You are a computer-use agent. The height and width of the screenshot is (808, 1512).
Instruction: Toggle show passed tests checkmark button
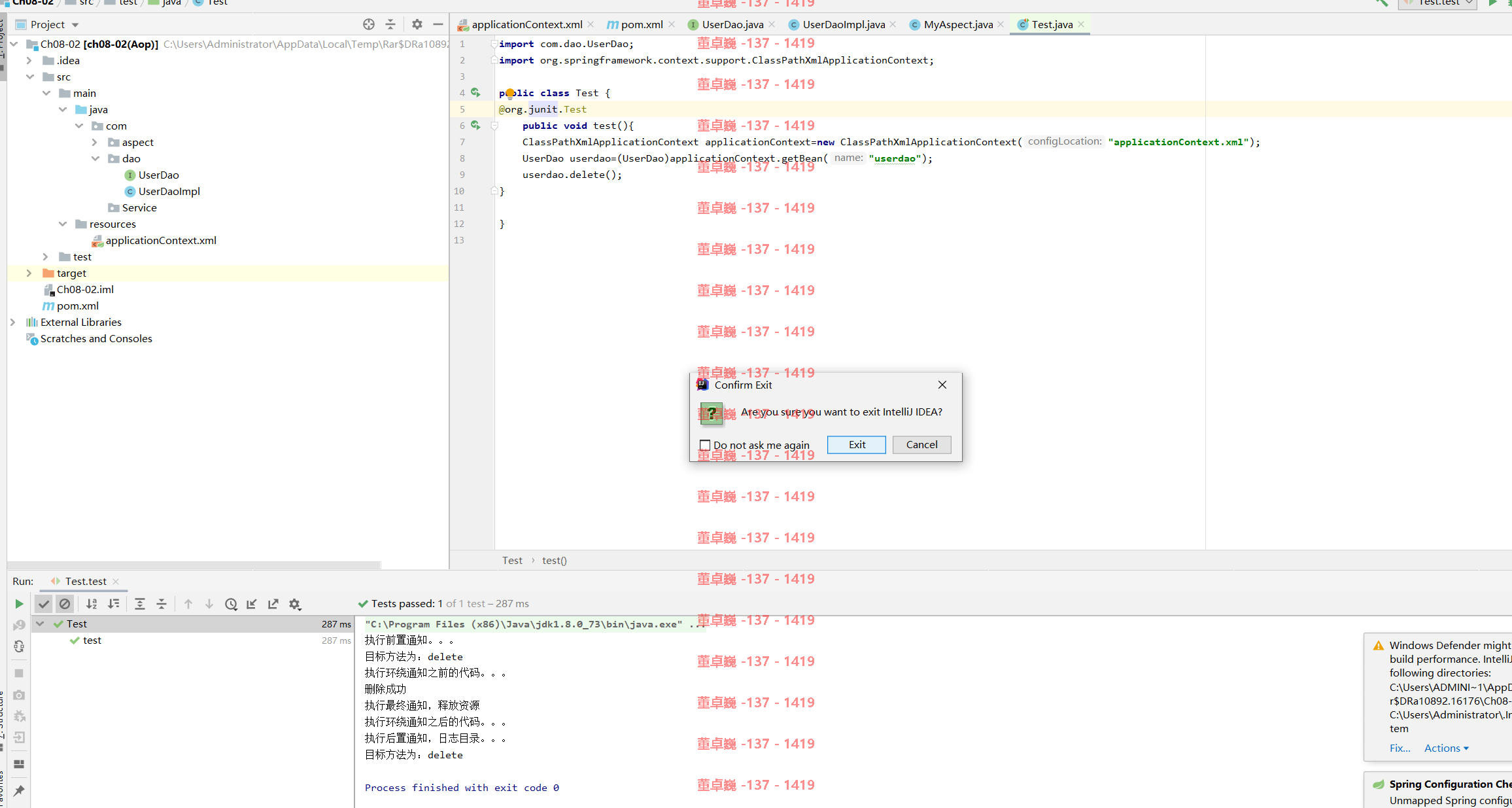44,604
